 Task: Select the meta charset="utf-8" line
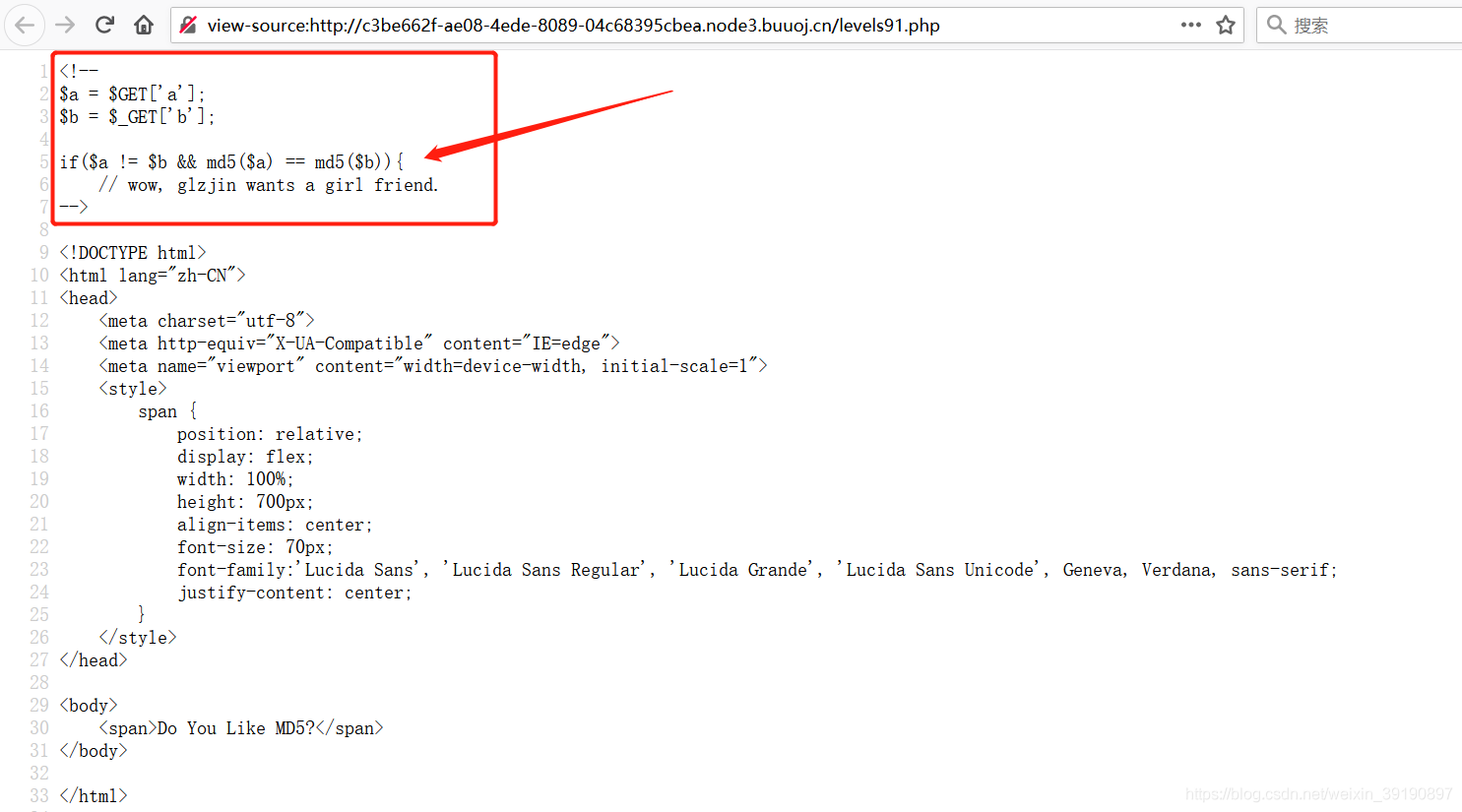[207, 321]
